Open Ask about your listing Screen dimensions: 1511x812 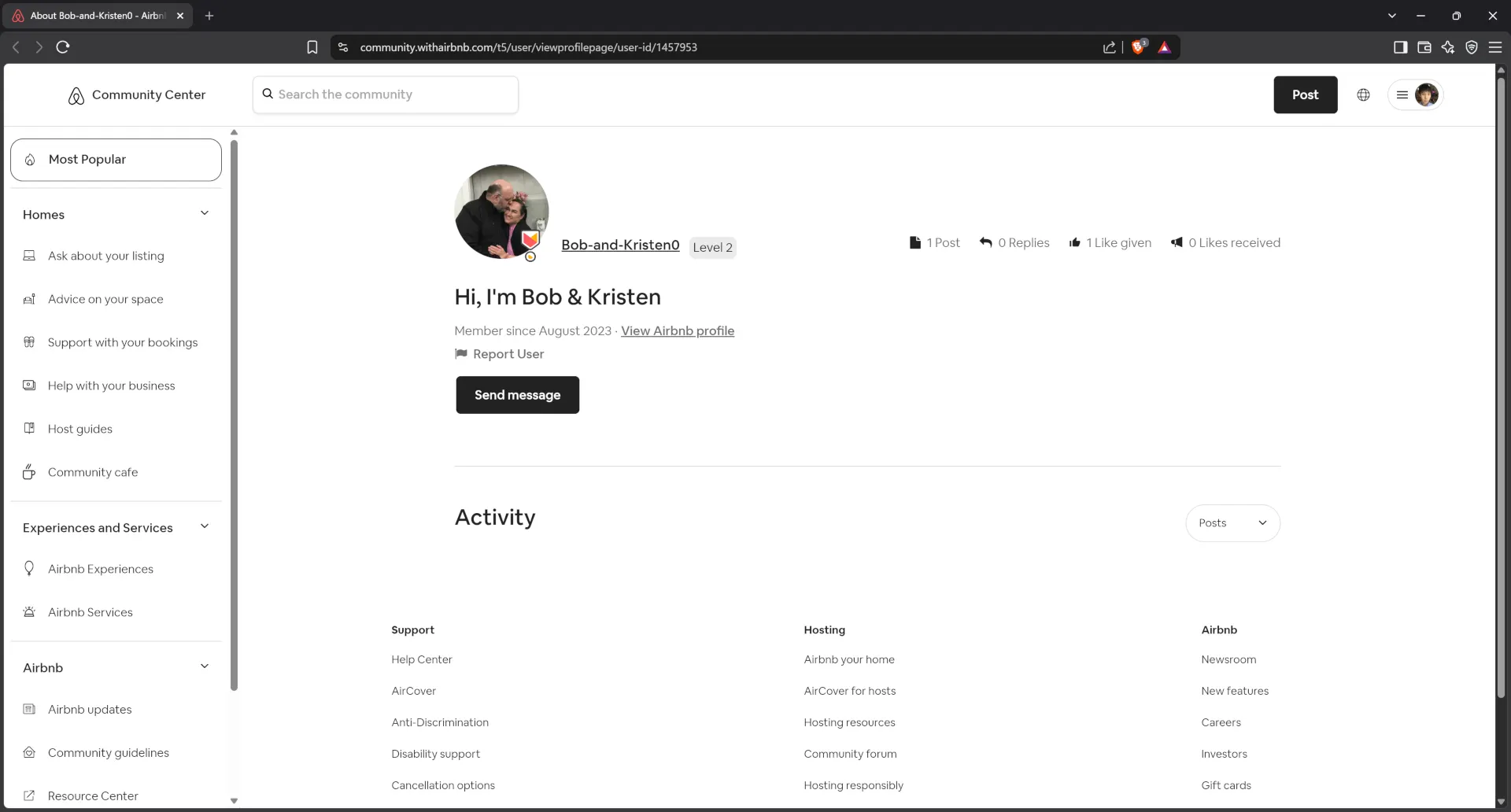point(105,256)
